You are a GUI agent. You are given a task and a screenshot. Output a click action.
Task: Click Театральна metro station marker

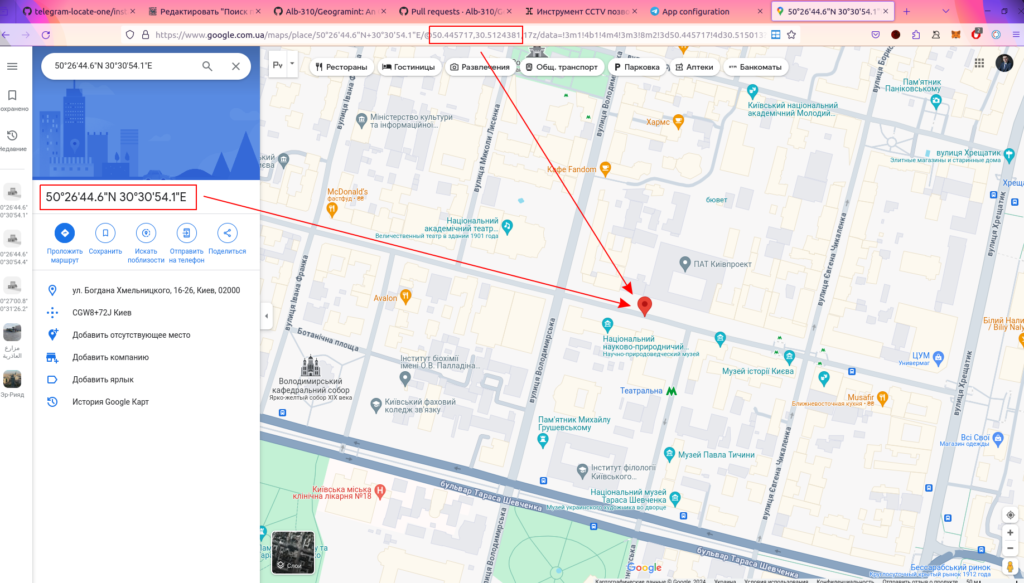(671, 391)
